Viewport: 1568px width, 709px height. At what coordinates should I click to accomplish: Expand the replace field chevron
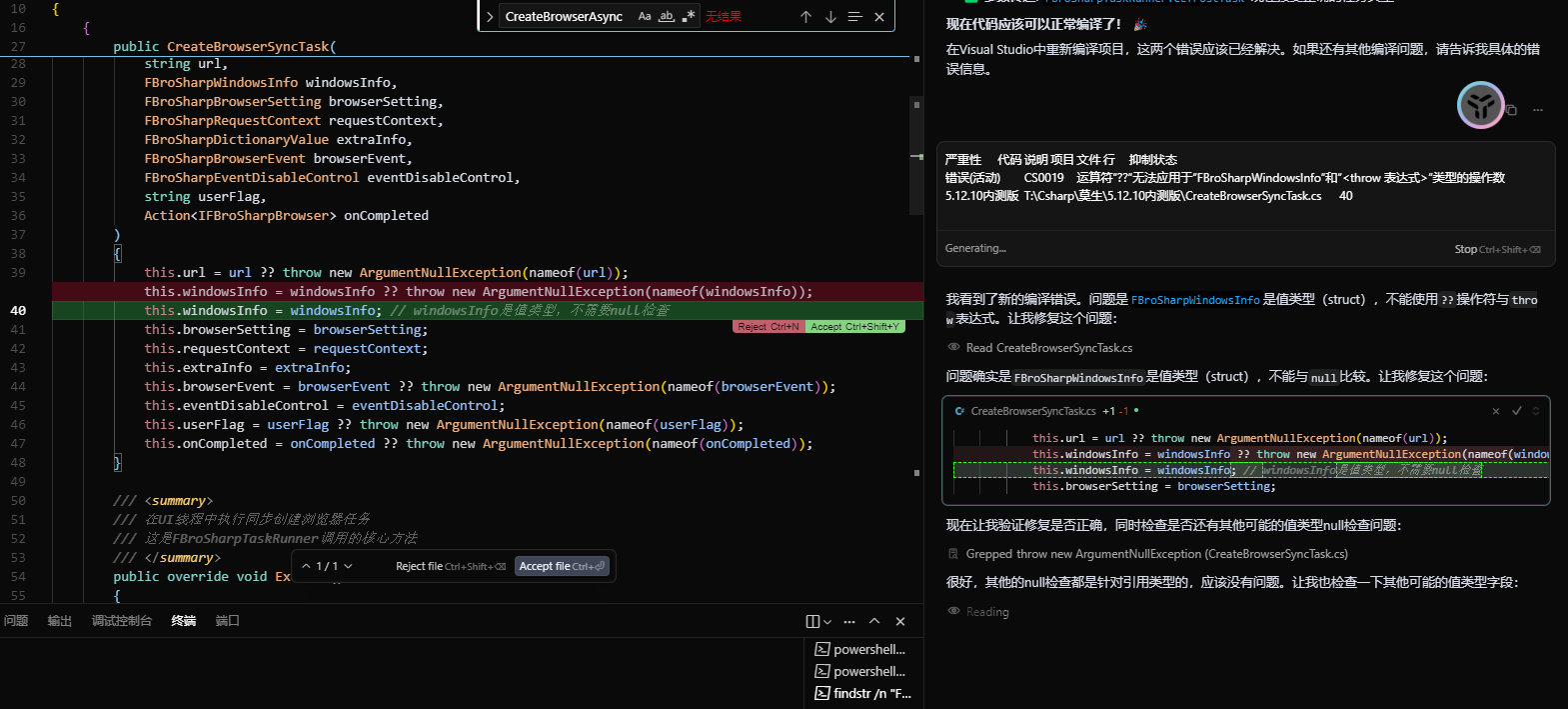click(x=490, y=17)
